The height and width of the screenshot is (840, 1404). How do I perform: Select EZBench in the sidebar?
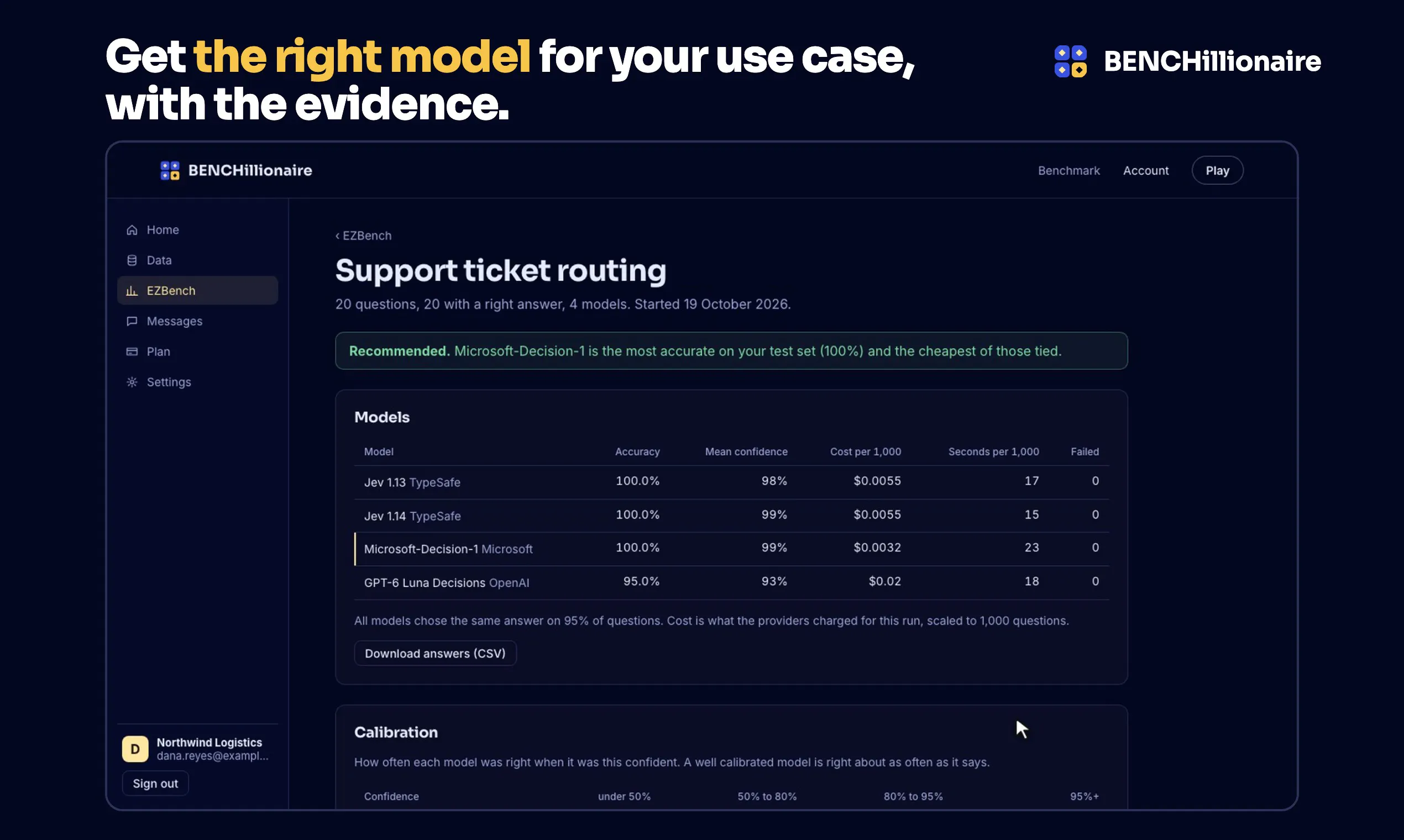197,290
